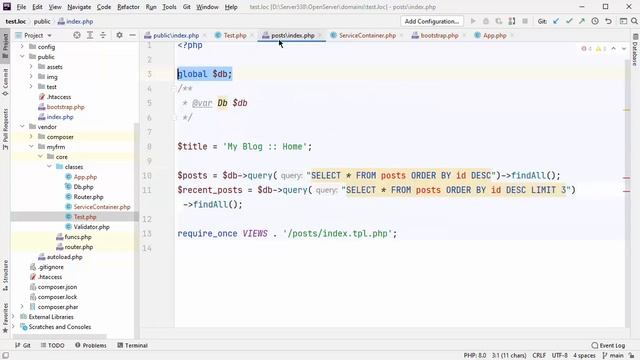Click Expand All icon in Project panel
Screen dimensions: 640x360
[x=90, y=36]
